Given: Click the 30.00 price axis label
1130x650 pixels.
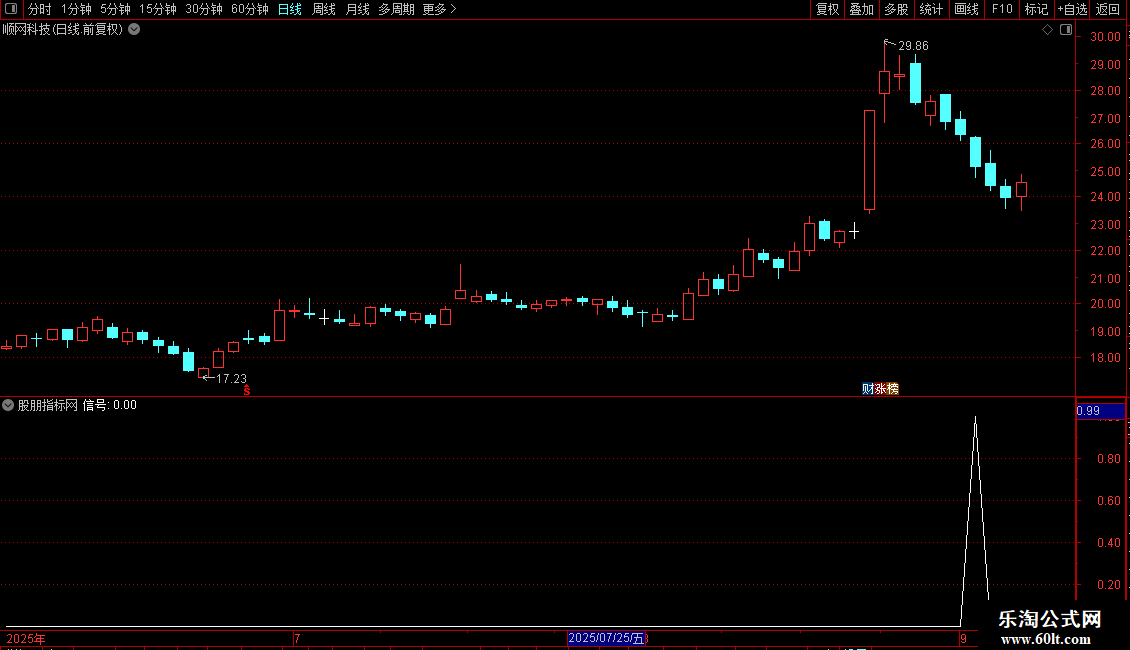Looking at the screenshot, I should click(1105, 37).
